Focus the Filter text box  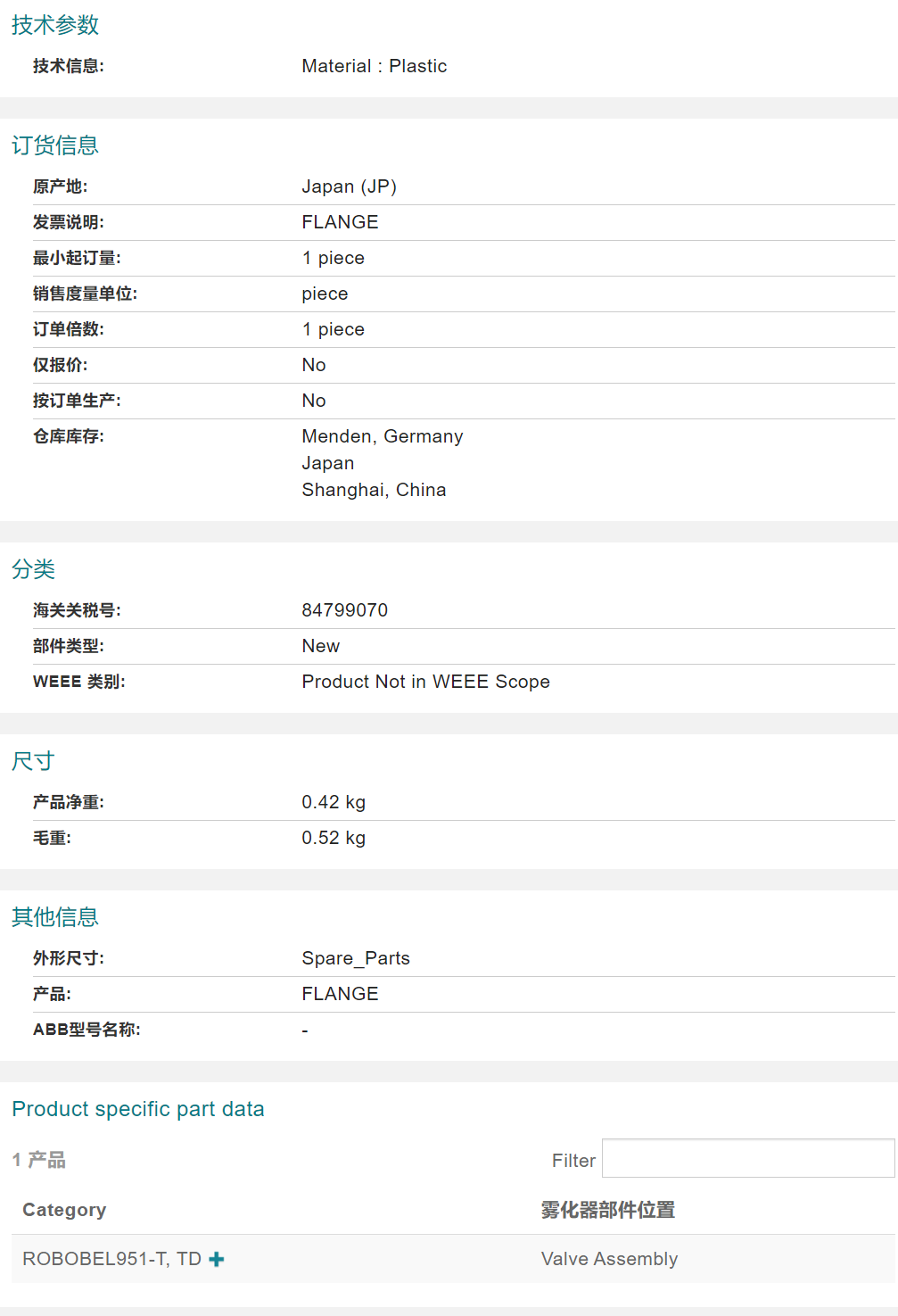(x=747, y=1159)
